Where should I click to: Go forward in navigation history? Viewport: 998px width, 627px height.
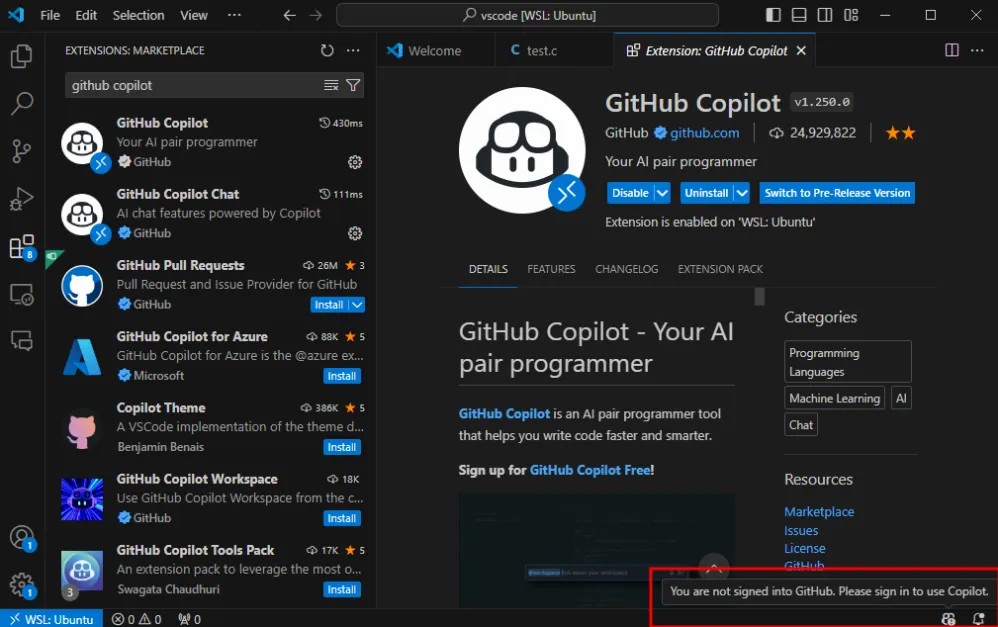click(316, 15)
